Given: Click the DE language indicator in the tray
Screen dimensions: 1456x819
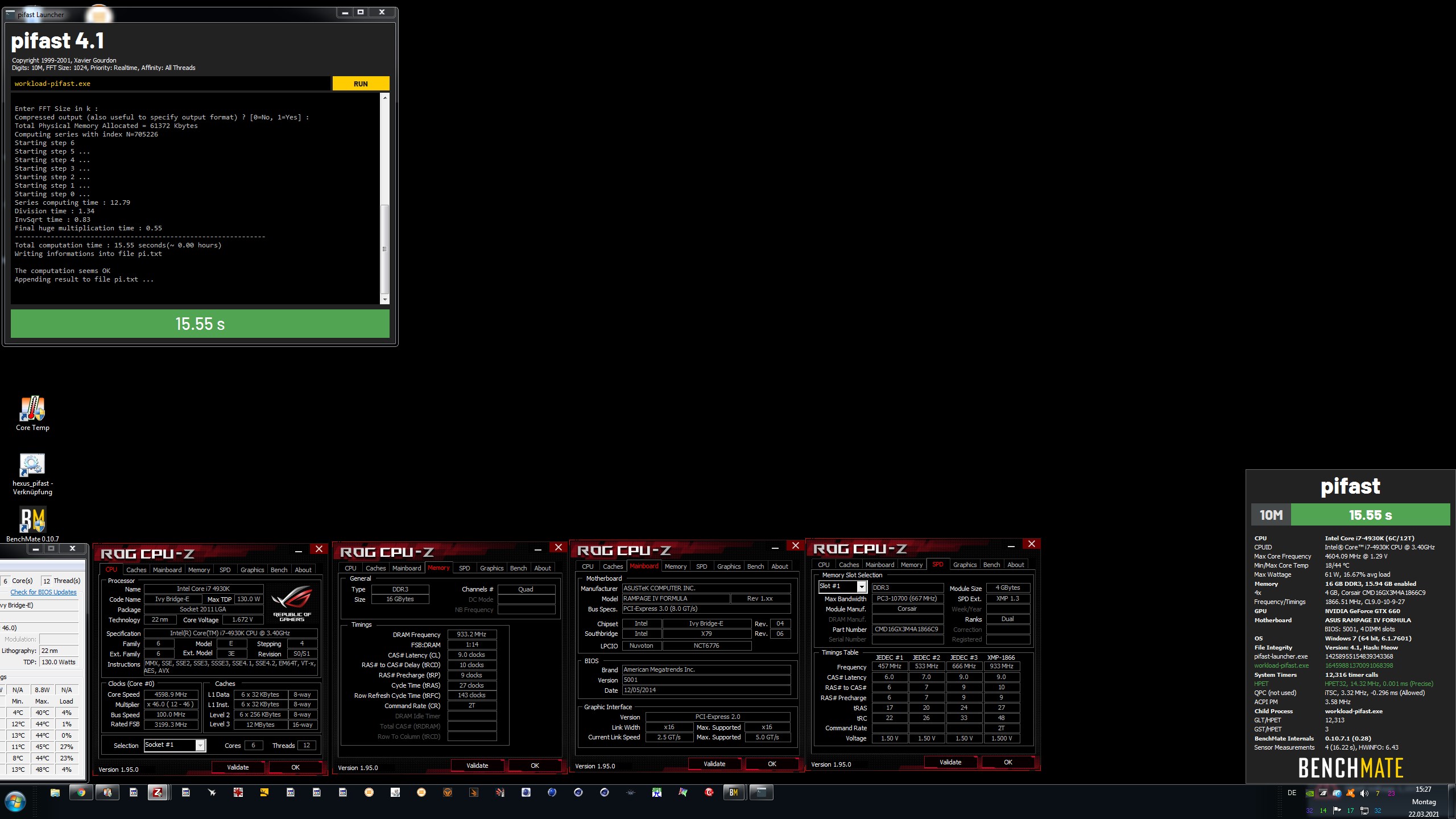Looking at the screenshot, I should click(x=1292, y=793).
